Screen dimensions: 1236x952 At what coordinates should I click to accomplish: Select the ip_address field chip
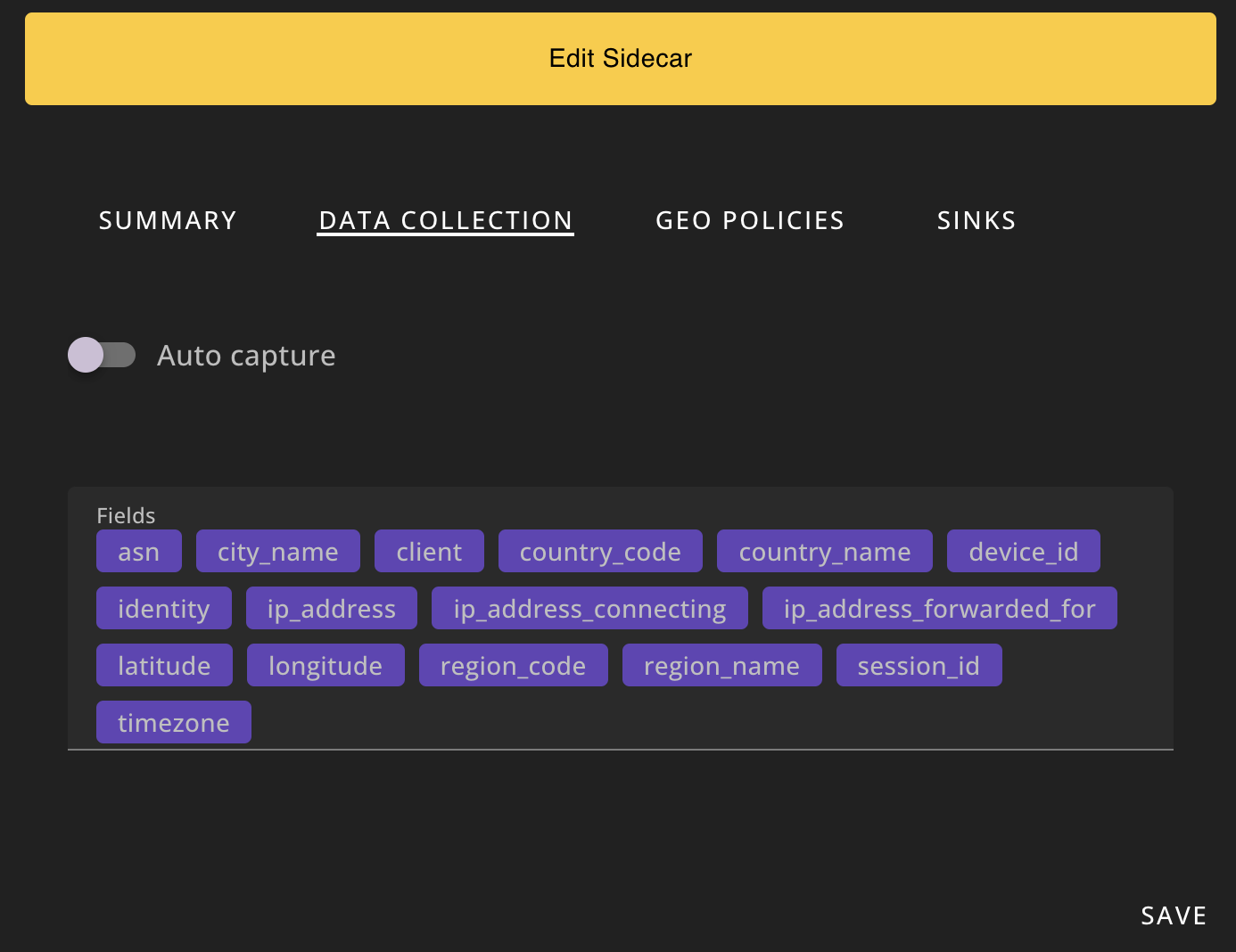[331, 608]
